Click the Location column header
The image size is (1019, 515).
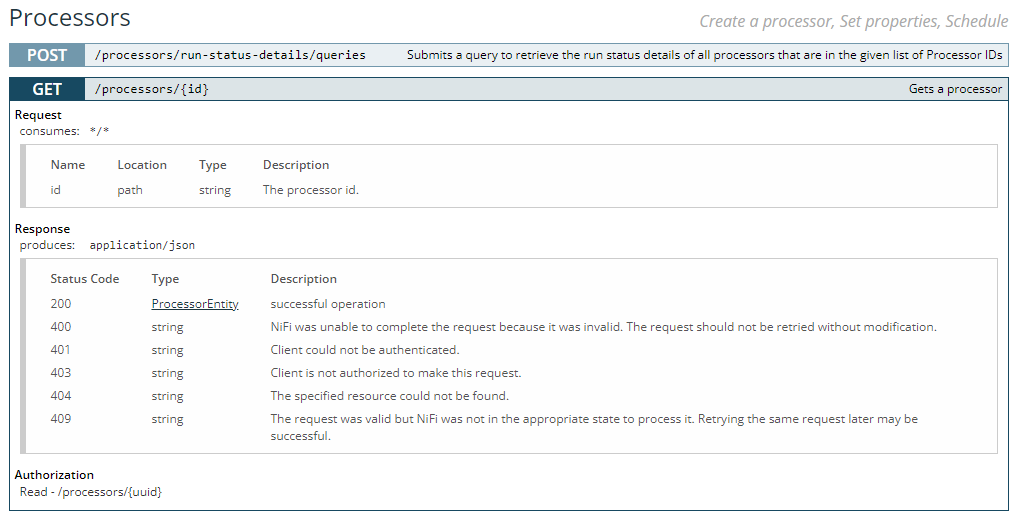(x=142, y=165)
